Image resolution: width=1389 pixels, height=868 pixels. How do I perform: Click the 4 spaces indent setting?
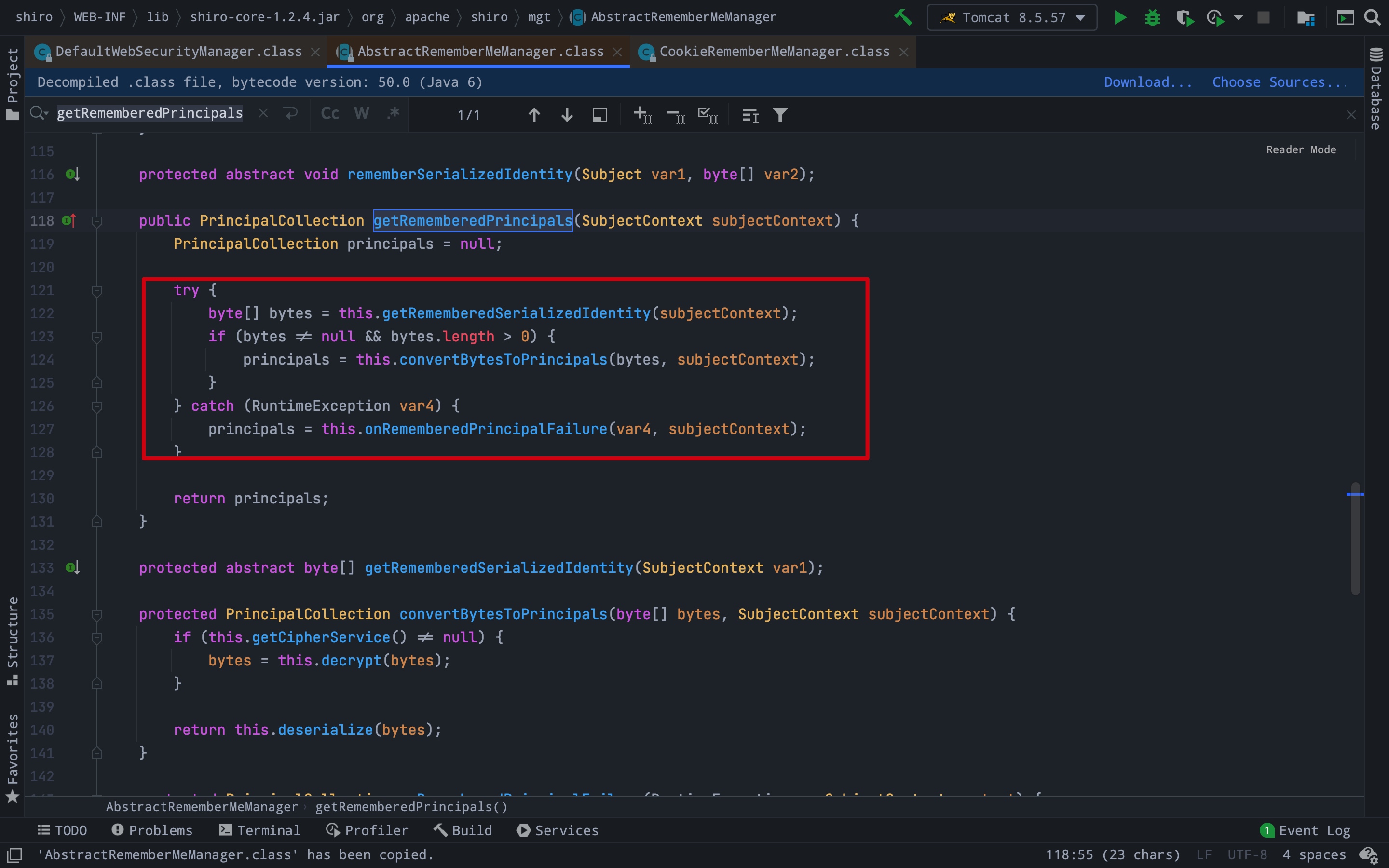[x=1314, y=855]
